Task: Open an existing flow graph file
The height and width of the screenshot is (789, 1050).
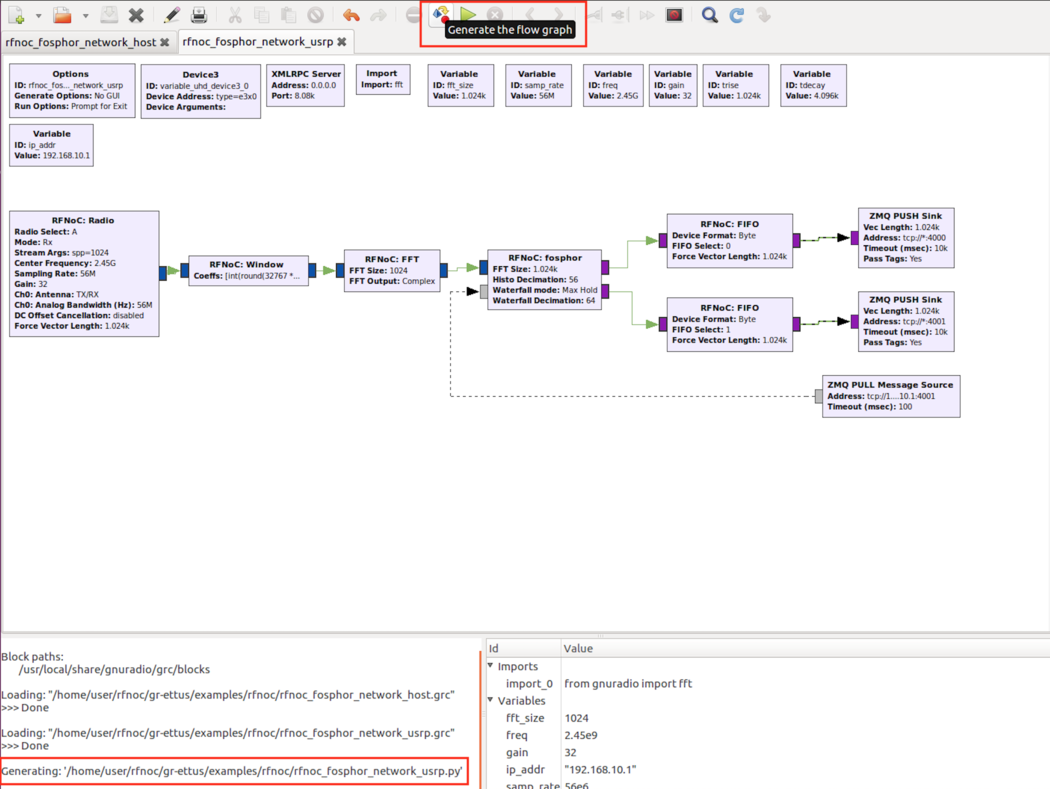Action: click(60, 14)
